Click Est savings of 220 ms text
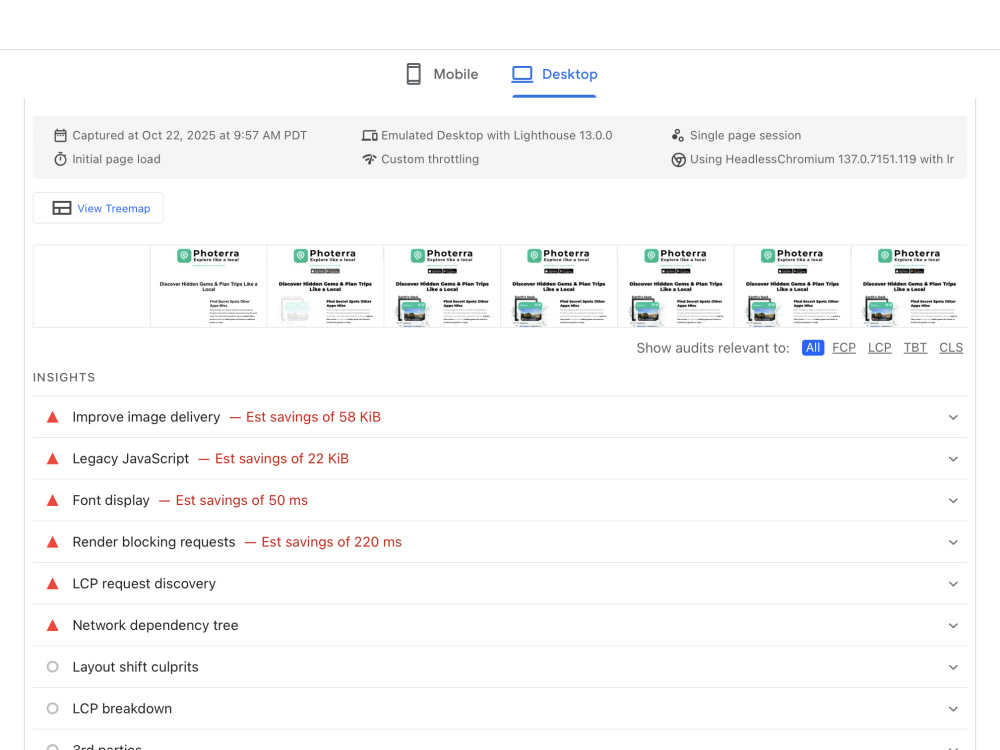 coord(332,542)
